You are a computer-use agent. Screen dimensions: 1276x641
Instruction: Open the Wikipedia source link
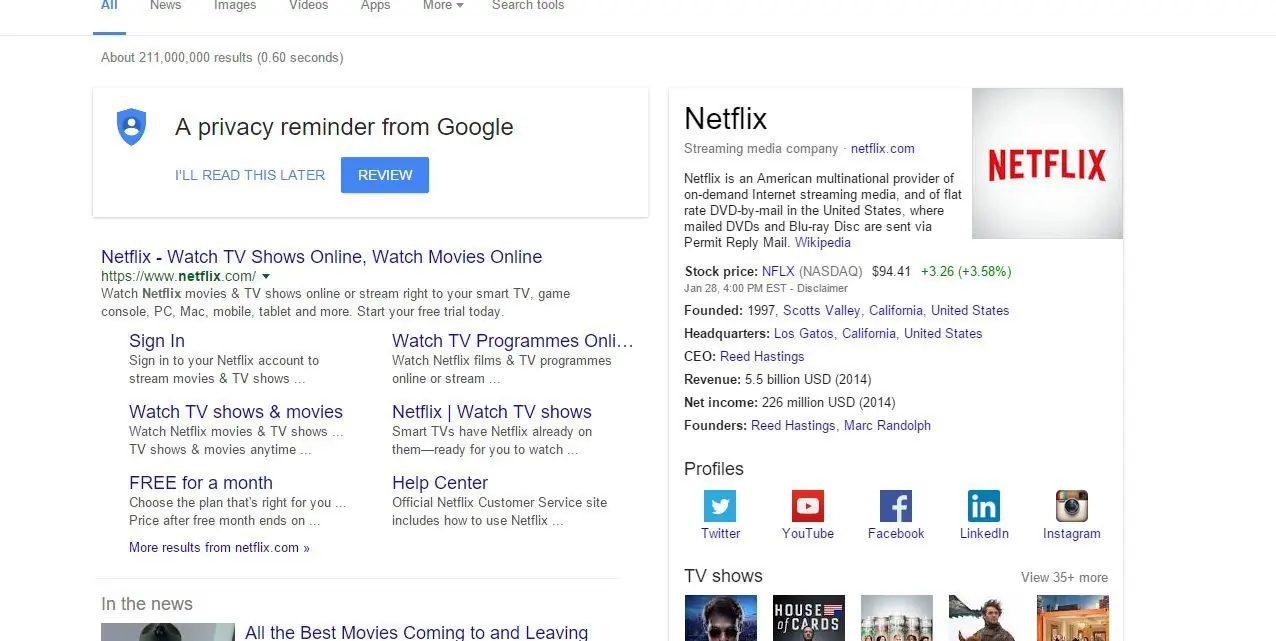(x=823, y=243)
